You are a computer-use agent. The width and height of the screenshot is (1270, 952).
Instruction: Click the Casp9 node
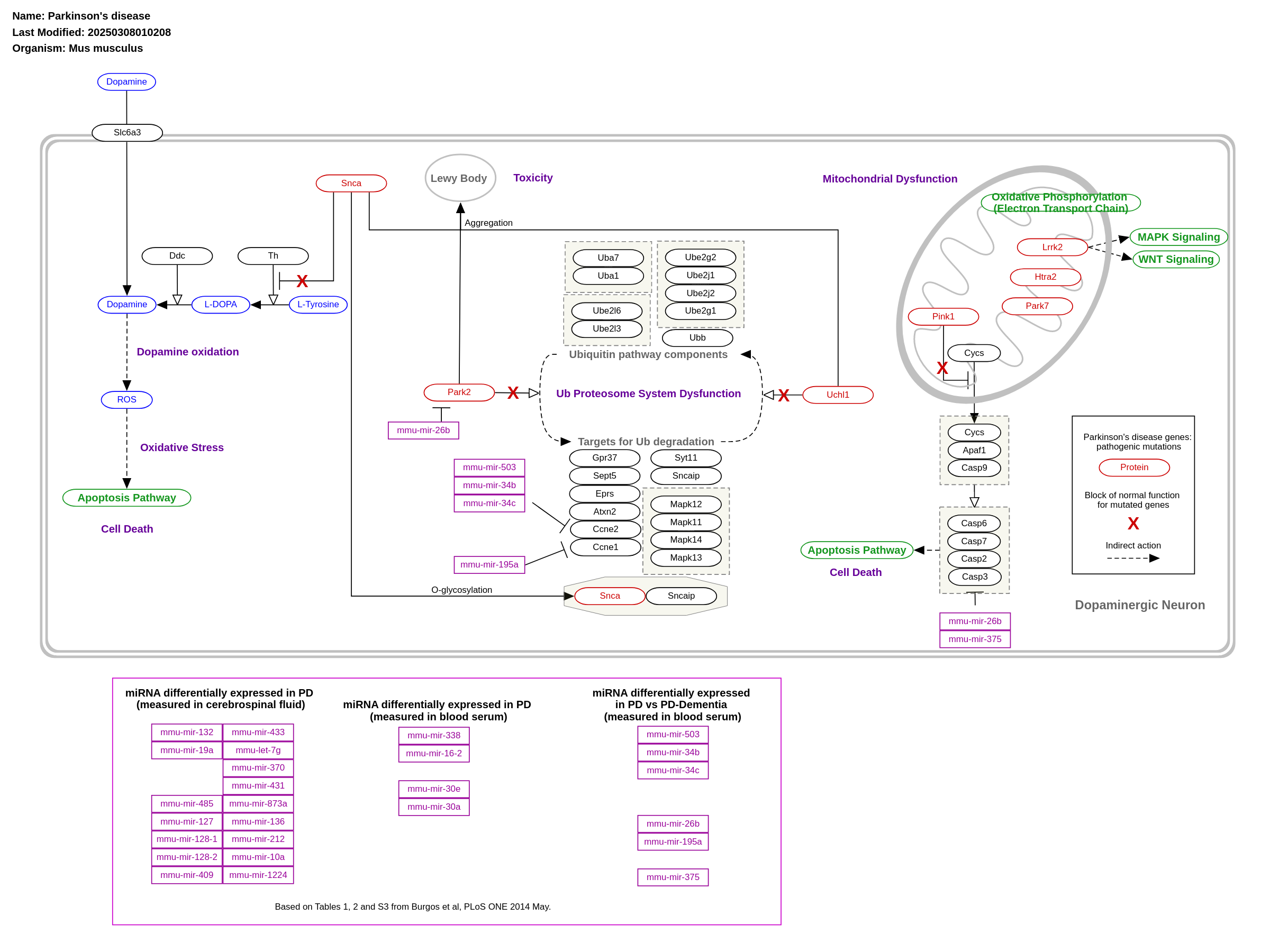click(974, 468)
